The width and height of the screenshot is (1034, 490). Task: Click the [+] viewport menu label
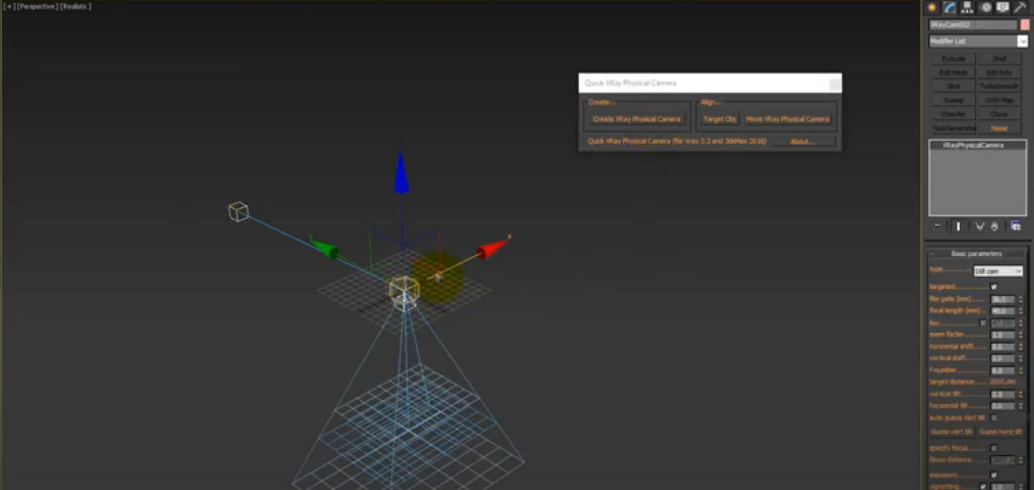pos(9,6)
